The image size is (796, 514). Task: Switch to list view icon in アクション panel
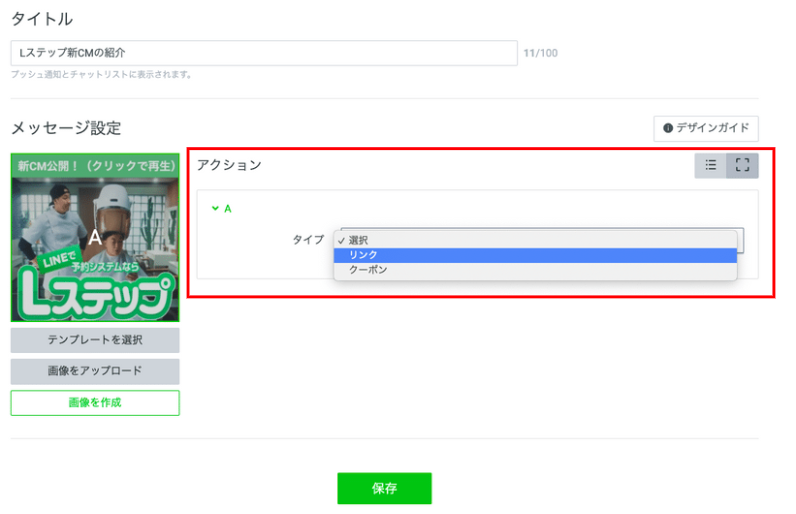[x=710, y=165]
